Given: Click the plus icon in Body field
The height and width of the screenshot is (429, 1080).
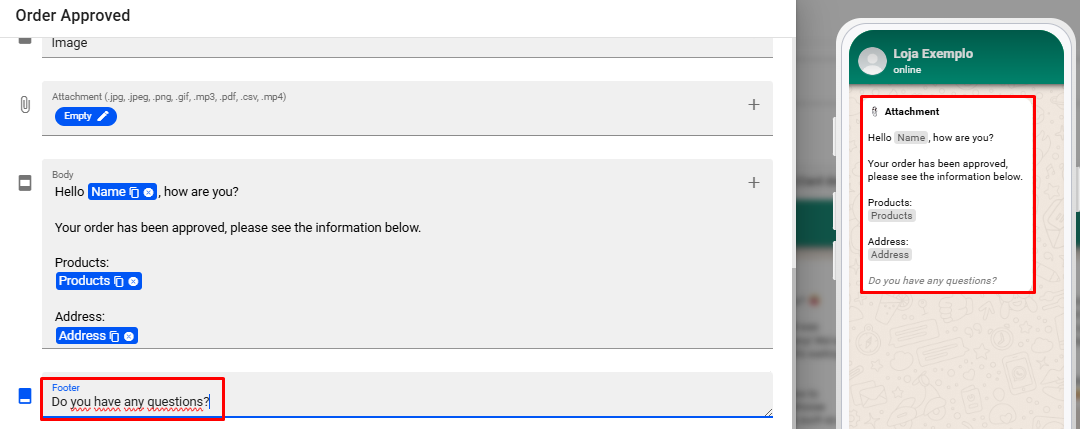Looking at the screenshot, I should click(754, 182).
